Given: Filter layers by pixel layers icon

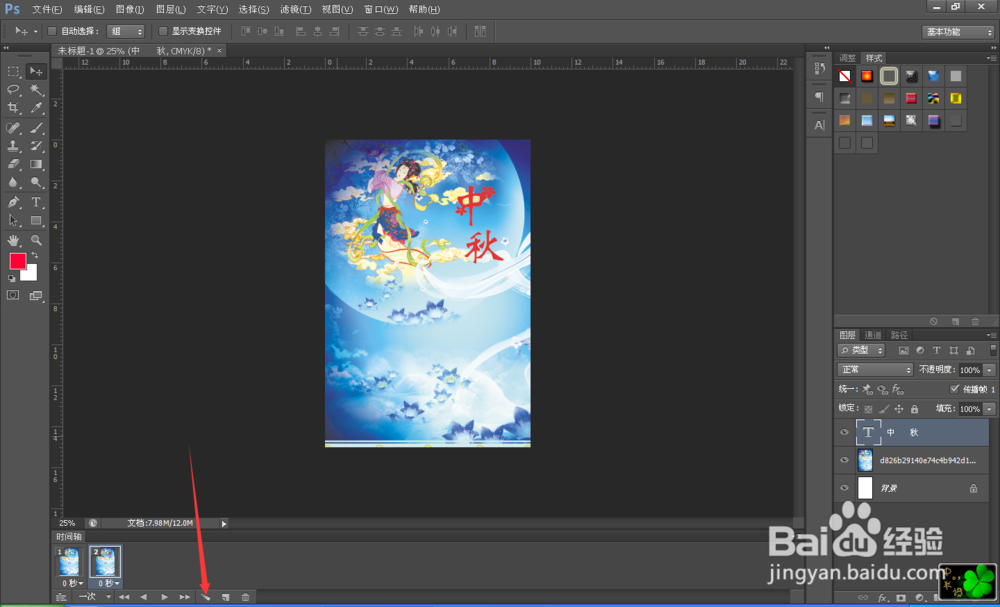Looking at the screenshot, I should tap(904, 351).
